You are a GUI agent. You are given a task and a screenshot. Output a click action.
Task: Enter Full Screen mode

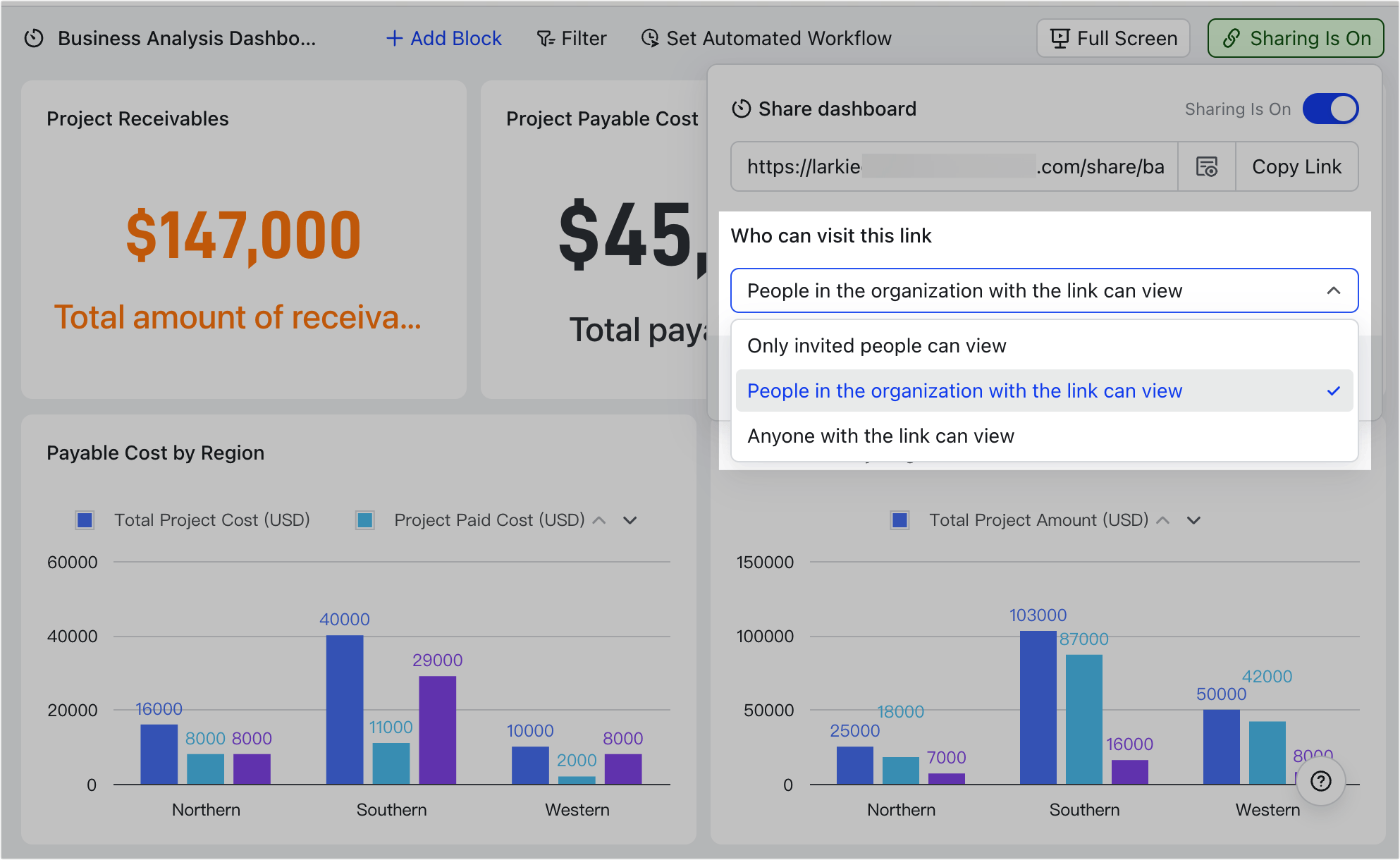[x=1112, y=38]
